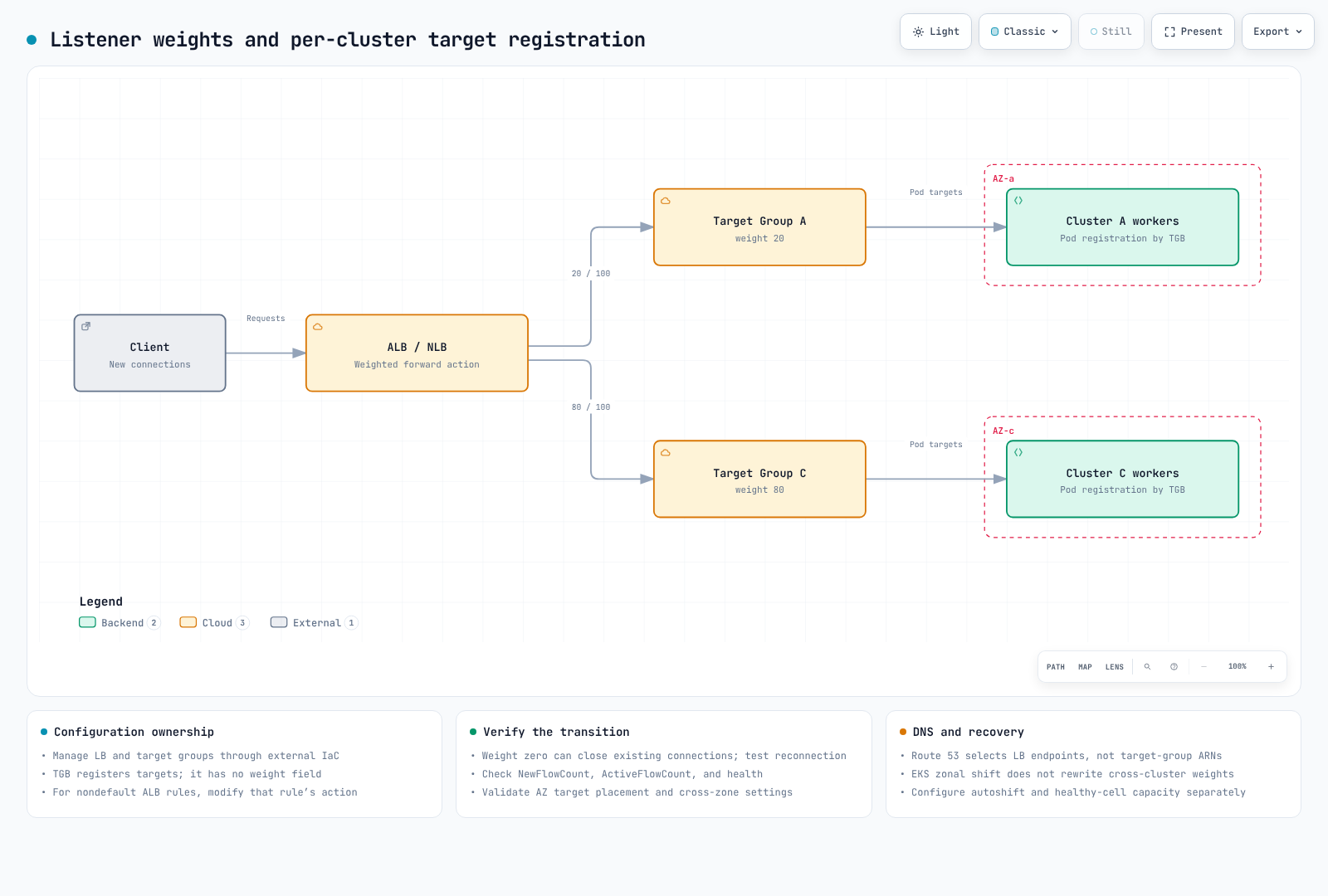Select the ALB / NLB node
This screenshot has height=896, width=1328.
point(417,353)
